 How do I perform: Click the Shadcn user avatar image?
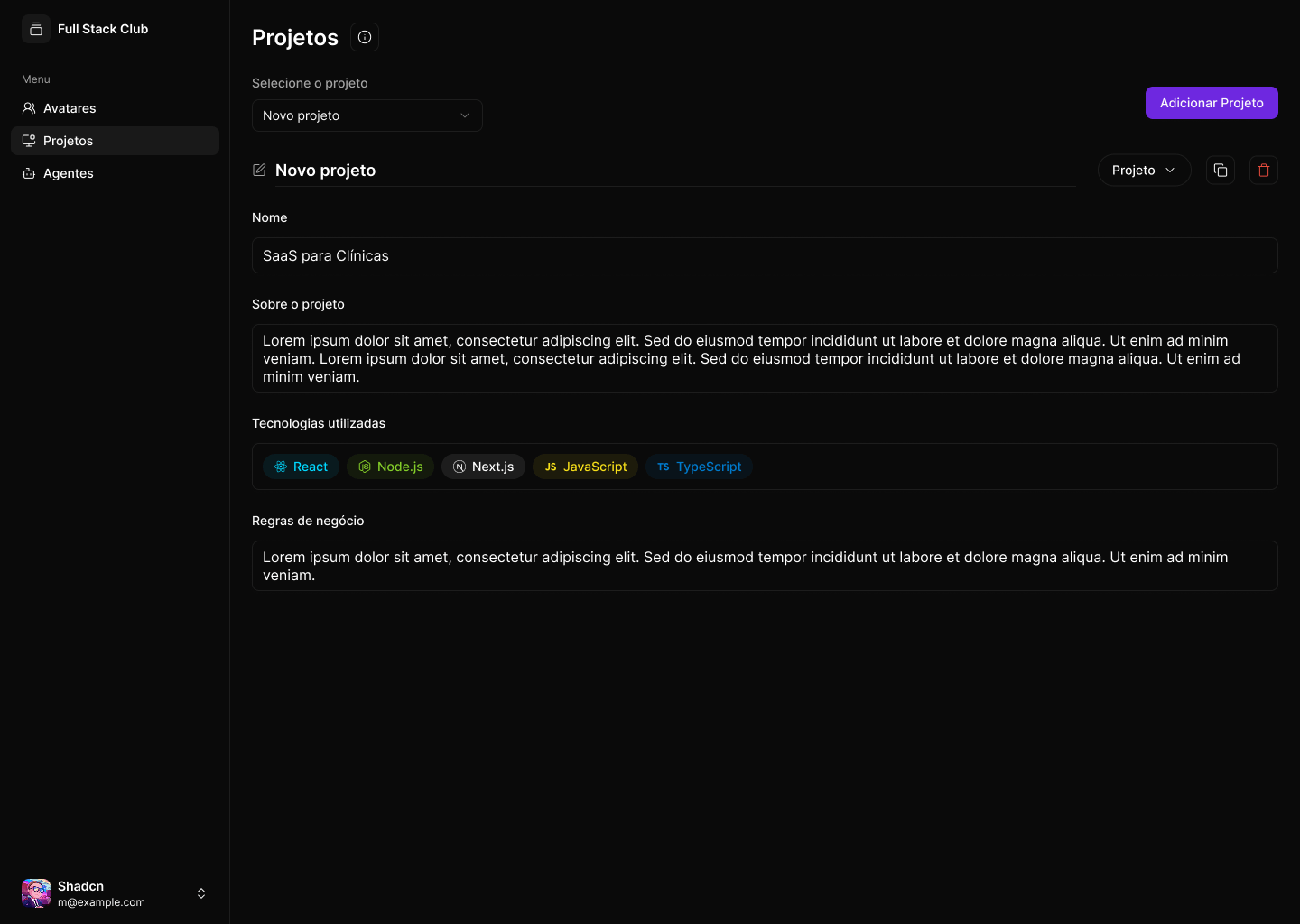pyautogui.click(x=36, y=893)
